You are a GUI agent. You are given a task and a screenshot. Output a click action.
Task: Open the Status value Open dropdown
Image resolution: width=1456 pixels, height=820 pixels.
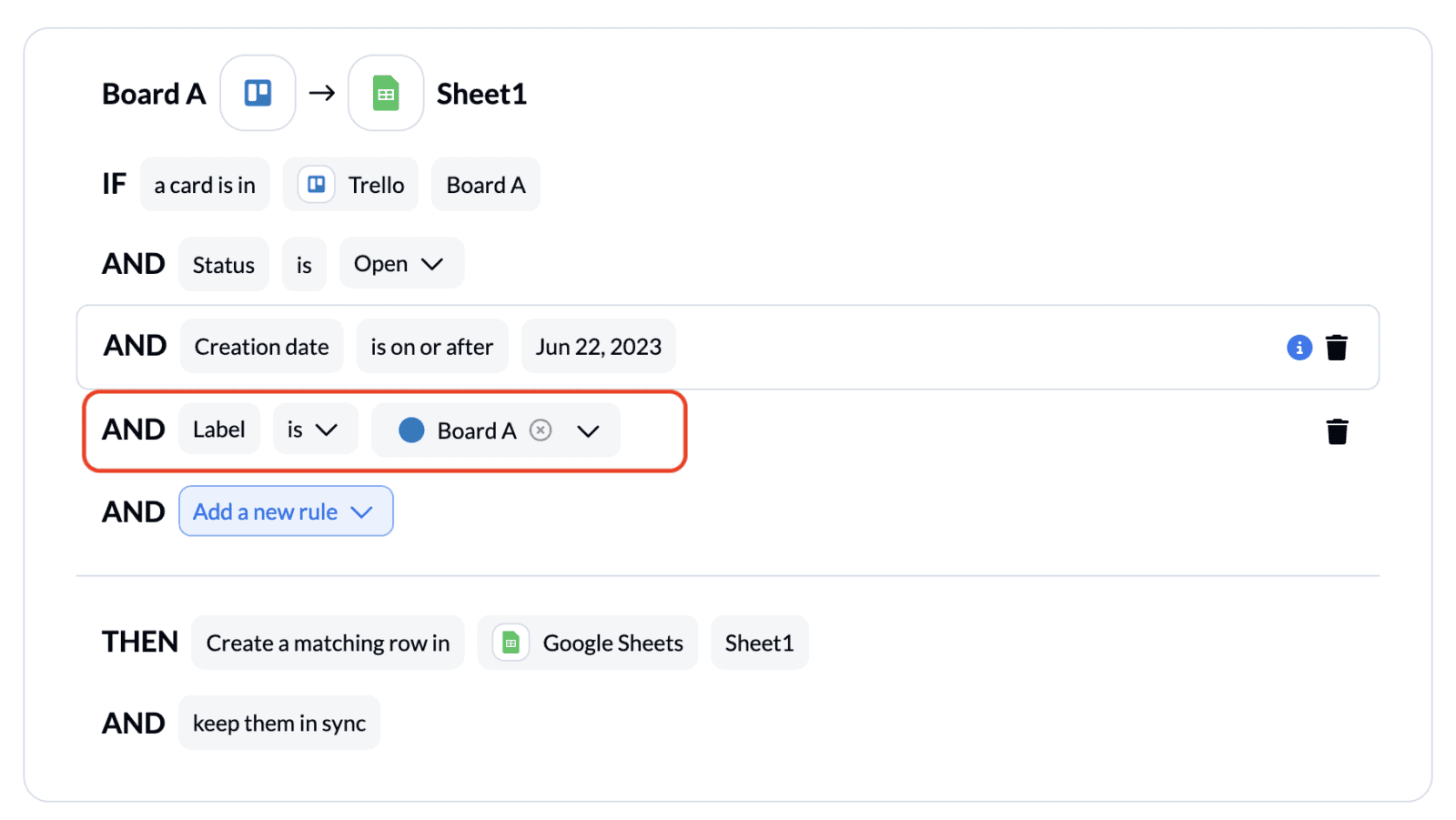coord(401,264)
